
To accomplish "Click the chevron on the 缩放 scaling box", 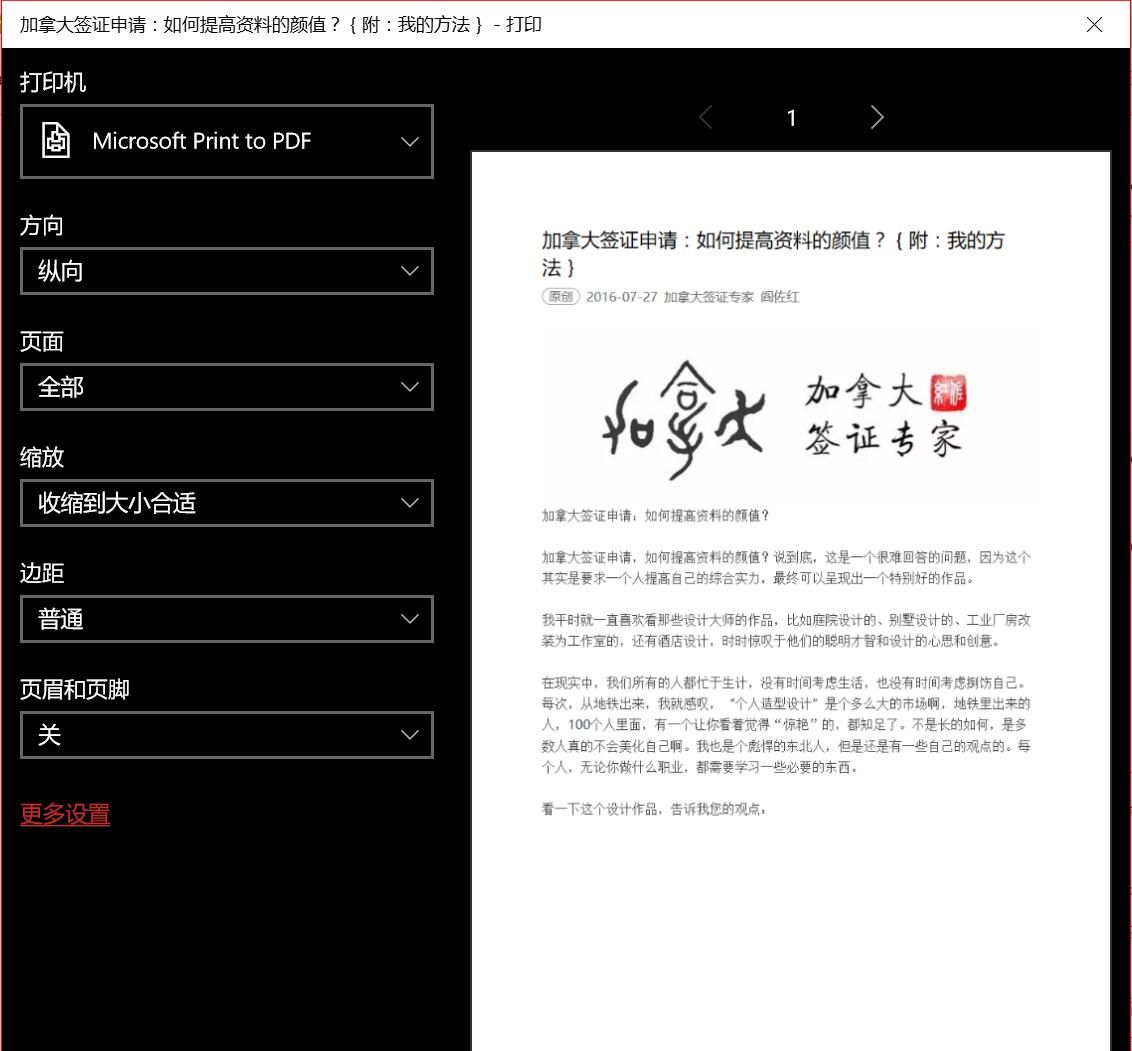I will [x=409, y=503].
